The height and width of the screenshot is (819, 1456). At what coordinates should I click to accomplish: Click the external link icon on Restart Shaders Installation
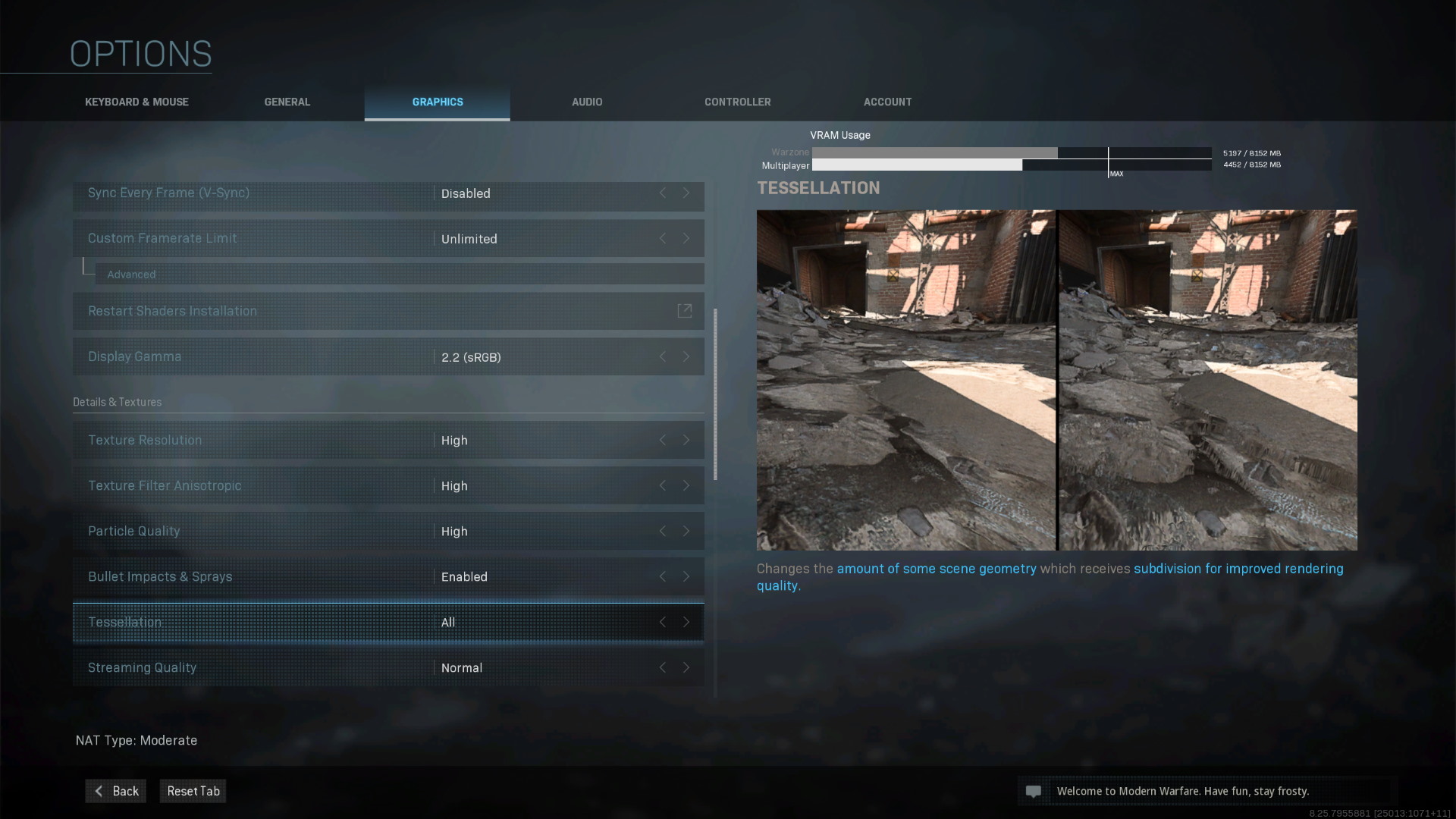684,311
